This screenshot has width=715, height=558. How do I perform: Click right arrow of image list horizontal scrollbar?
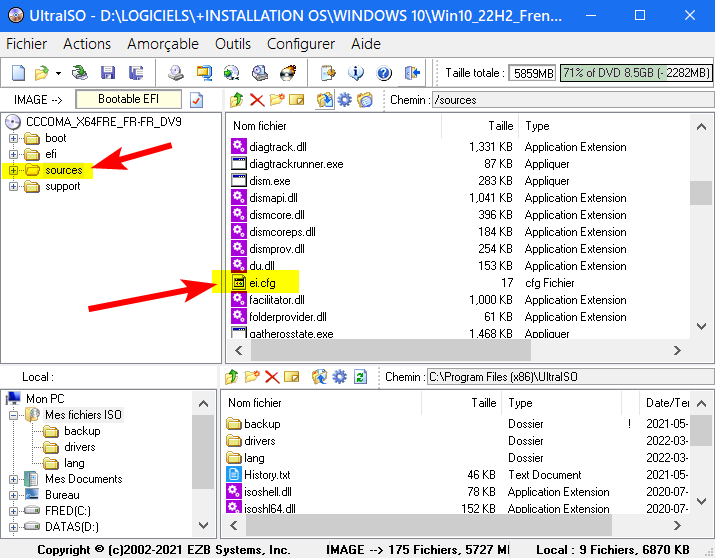677,350
